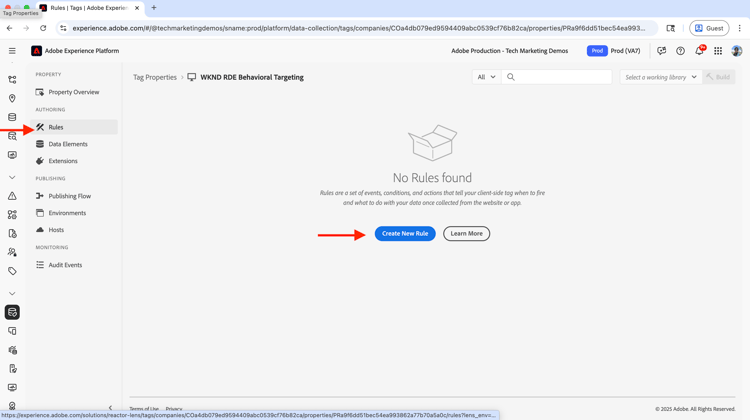Open the warning triangle alerts icon

tap(12, 196)
